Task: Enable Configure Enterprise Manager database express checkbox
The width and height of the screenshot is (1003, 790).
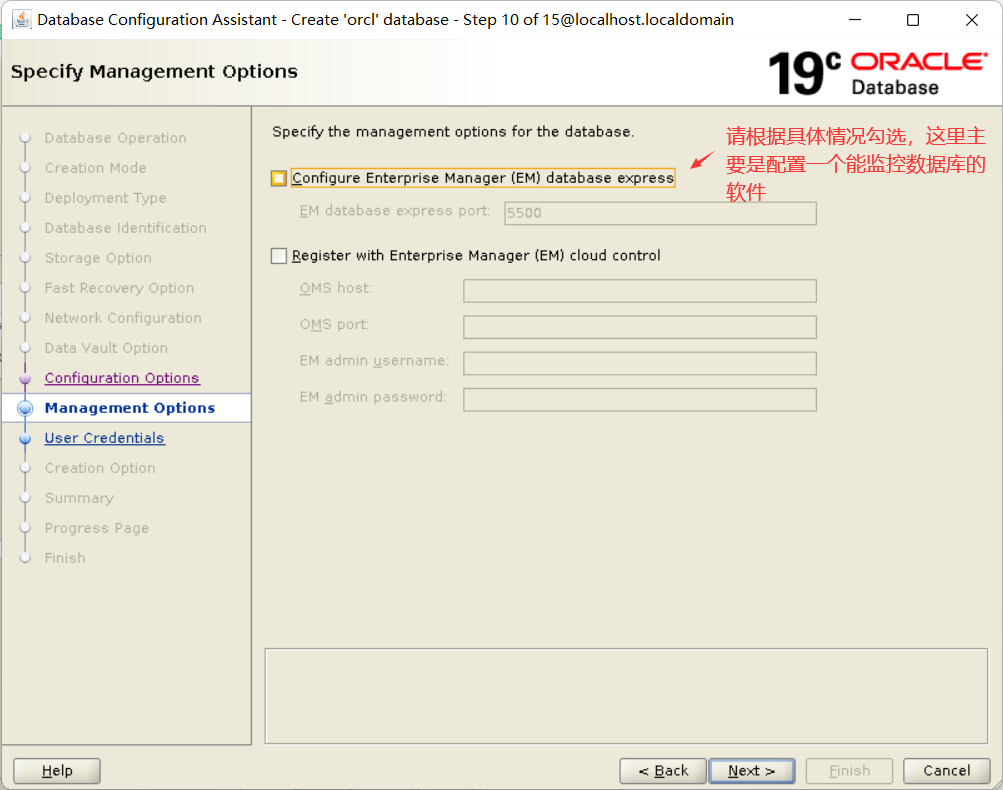Action: point(279,178)
